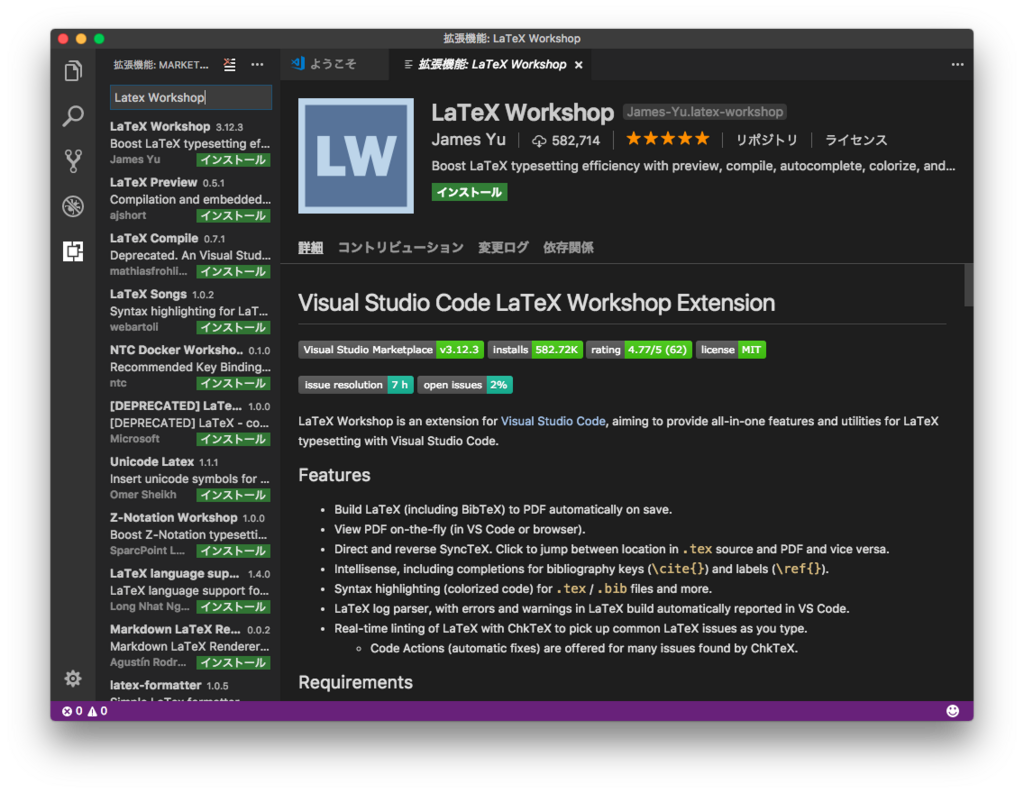Open the リポジトリ link

point(767,140)
